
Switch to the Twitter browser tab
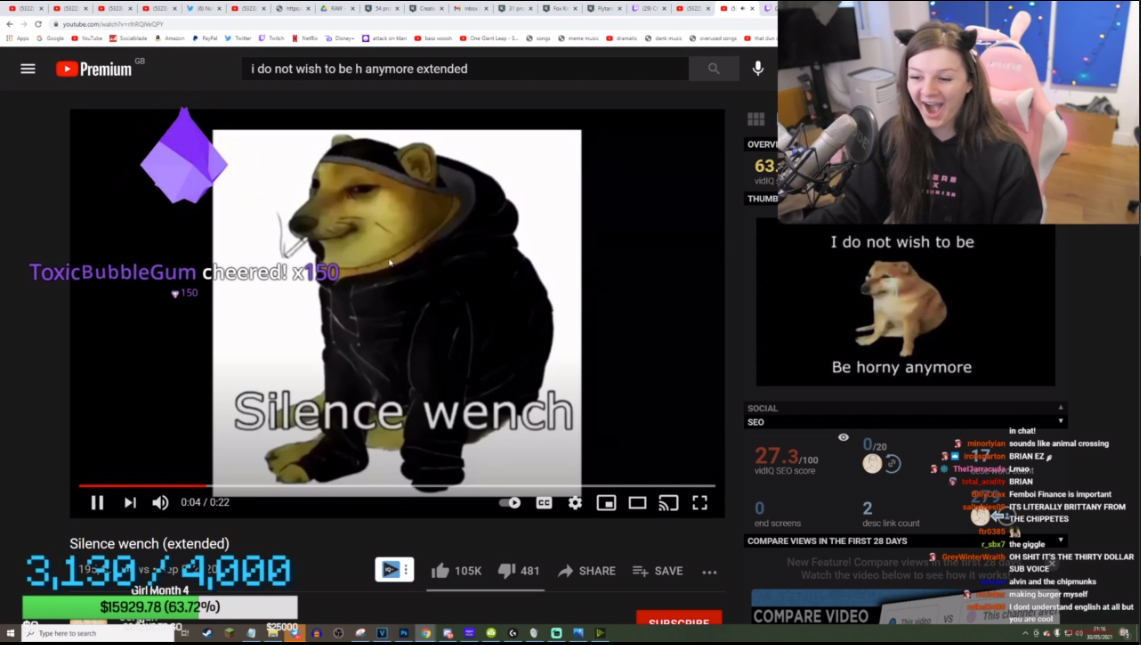(203, 9)
